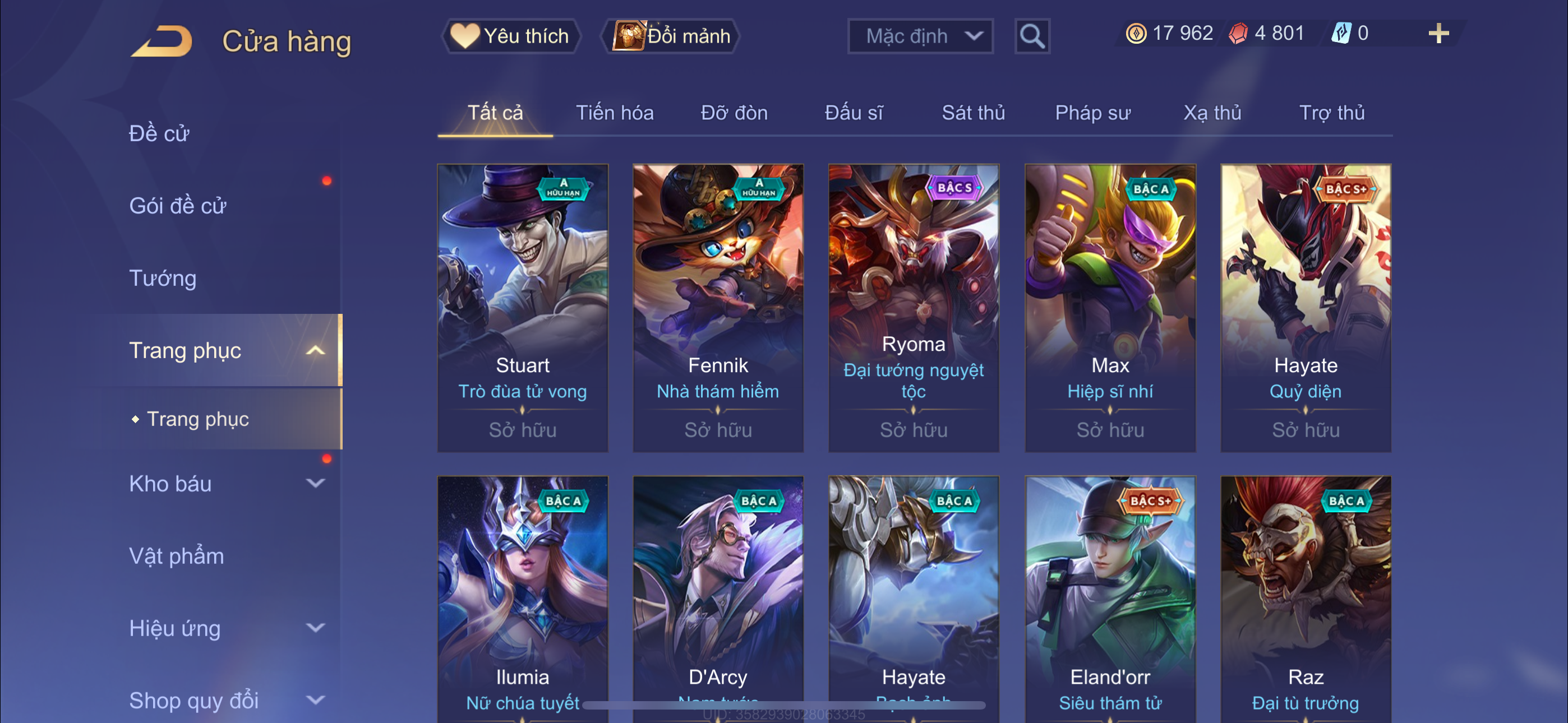Open the Gói đề cử menu item
The width and height of the screenshot is (1568, 723).
(x=178, y=206)
